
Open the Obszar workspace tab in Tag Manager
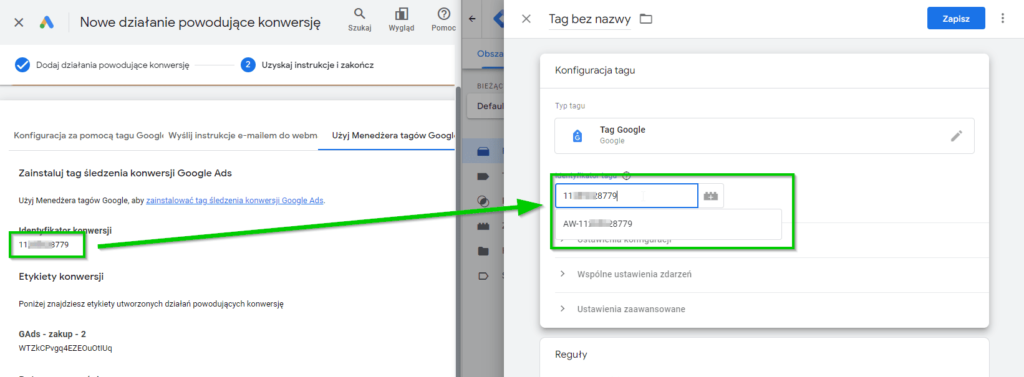[489, 54]
